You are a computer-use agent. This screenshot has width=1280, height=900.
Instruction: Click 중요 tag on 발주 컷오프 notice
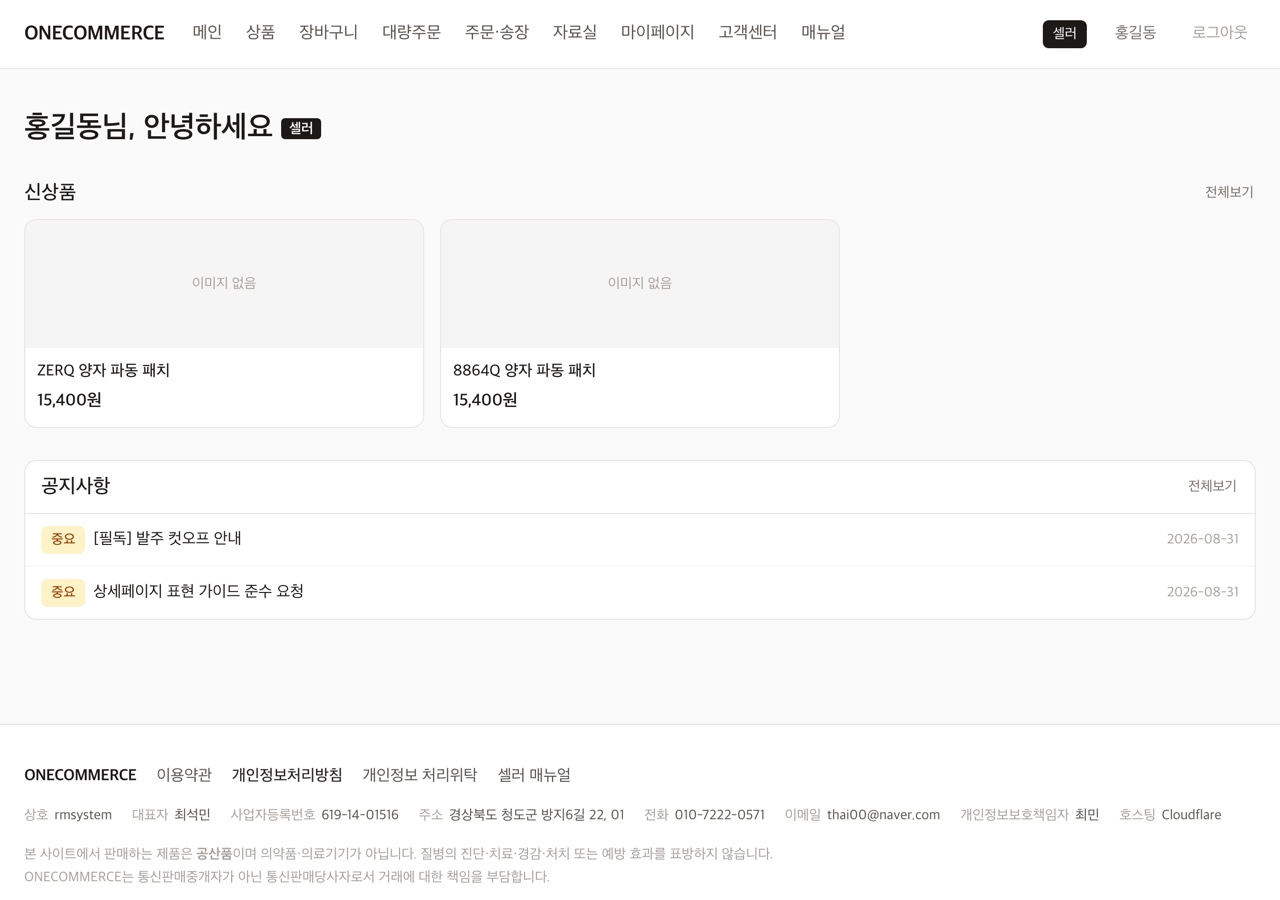(63, 539)
